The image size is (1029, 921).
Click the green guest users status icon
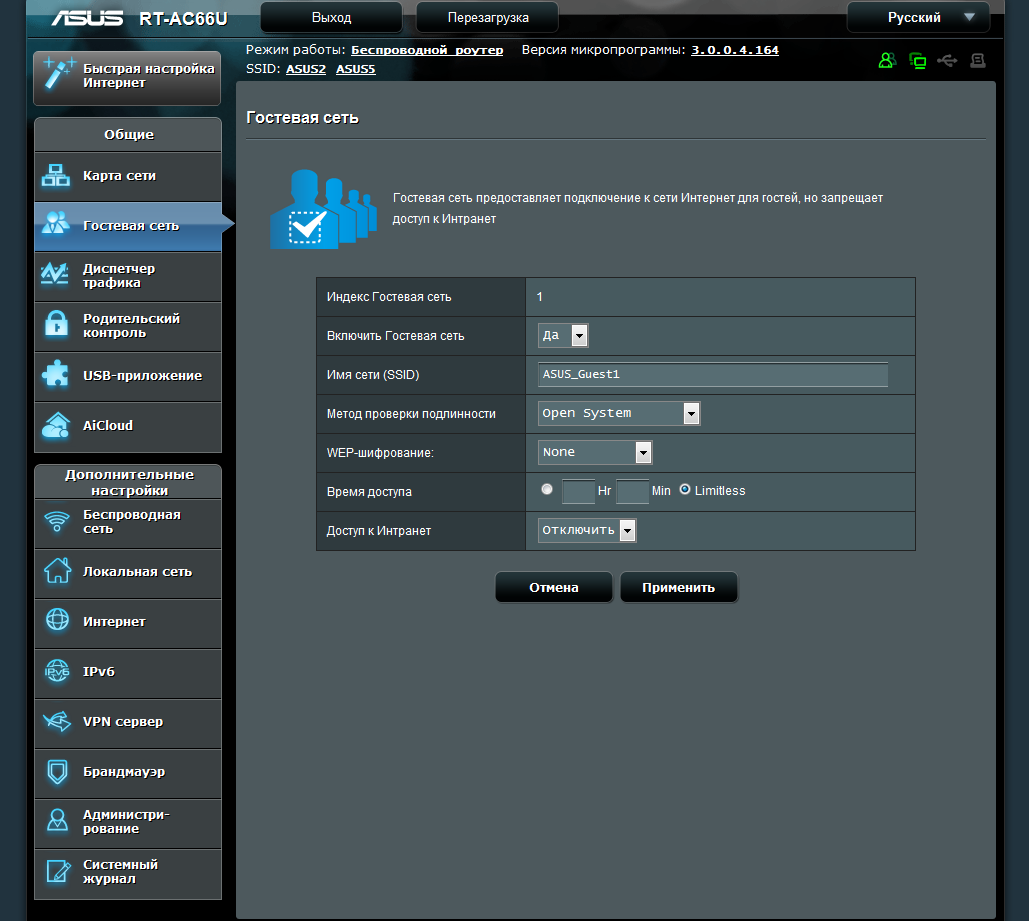(x=887, y=60)
